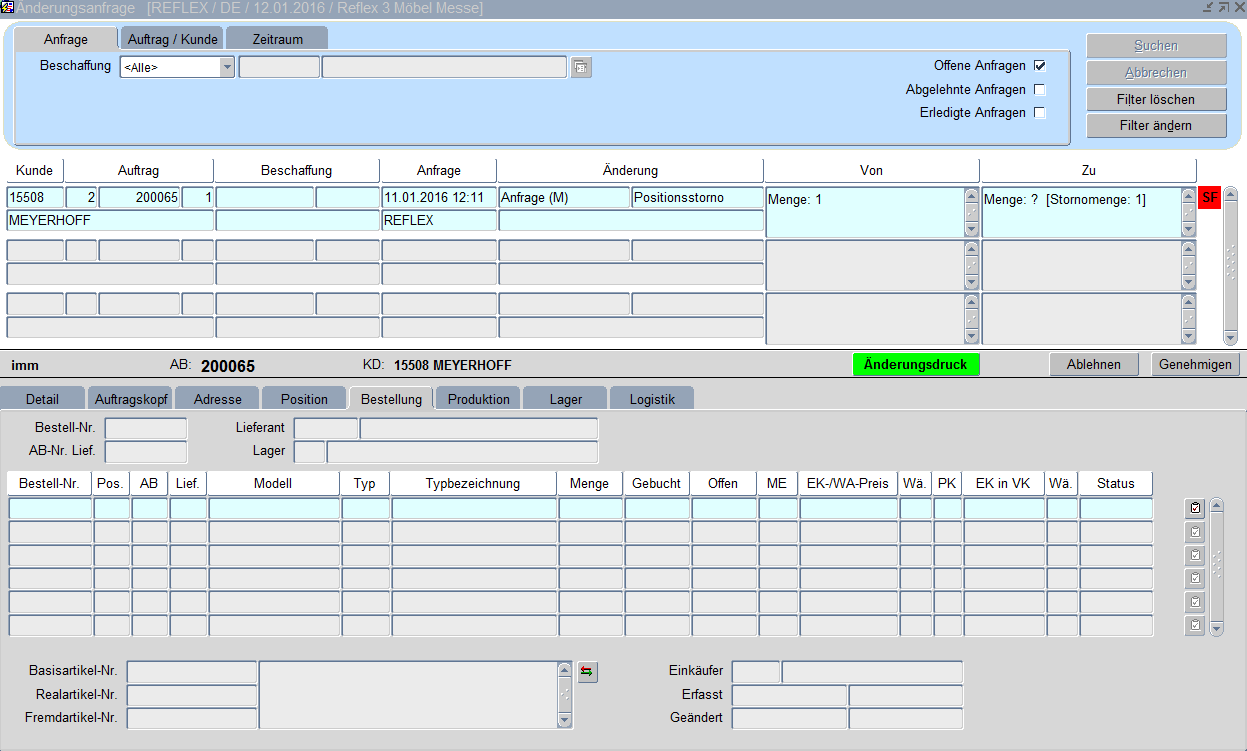
Task: Open the Beschaffung dropdown showing <Alle>
Action: tap(227, 68)
